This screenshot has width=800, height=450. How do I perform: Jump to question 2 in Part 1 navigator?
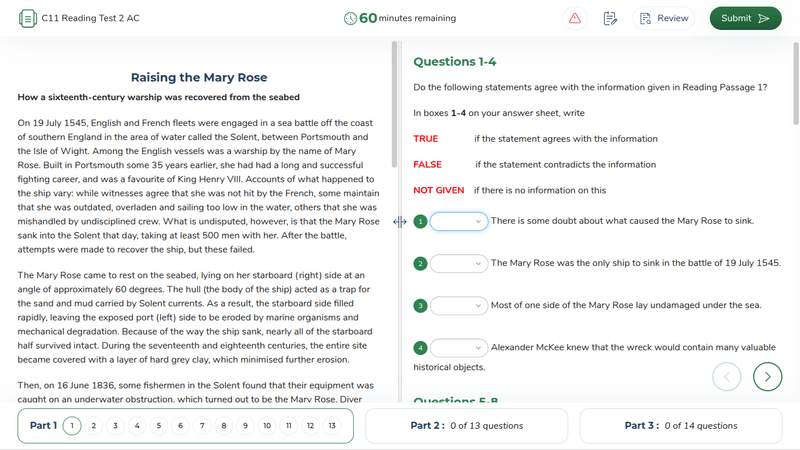coord(93,426)
